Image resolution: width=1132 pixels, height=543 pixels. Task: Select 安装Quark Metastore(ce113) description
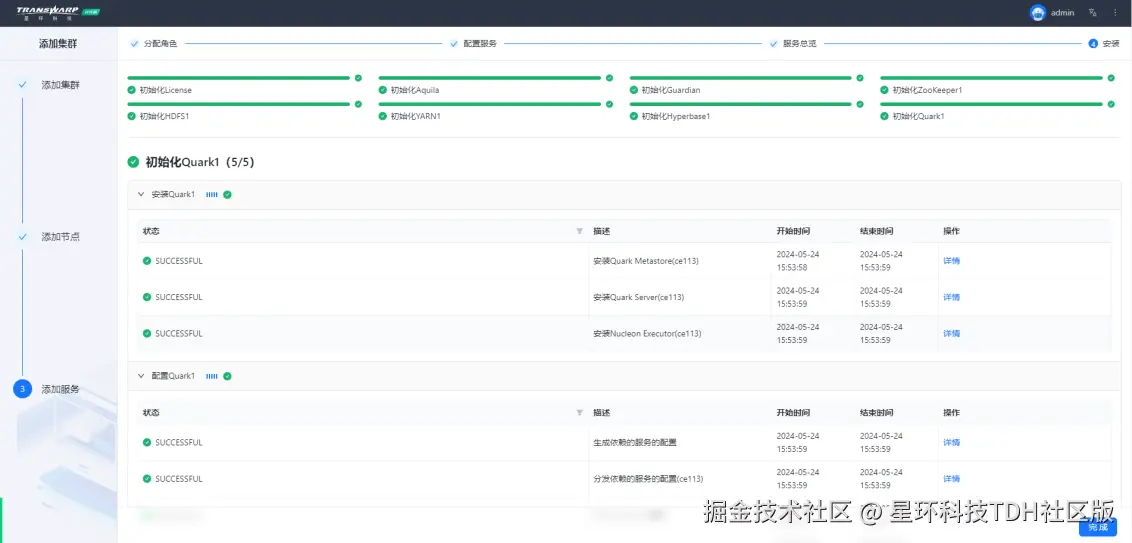point(646,261)
